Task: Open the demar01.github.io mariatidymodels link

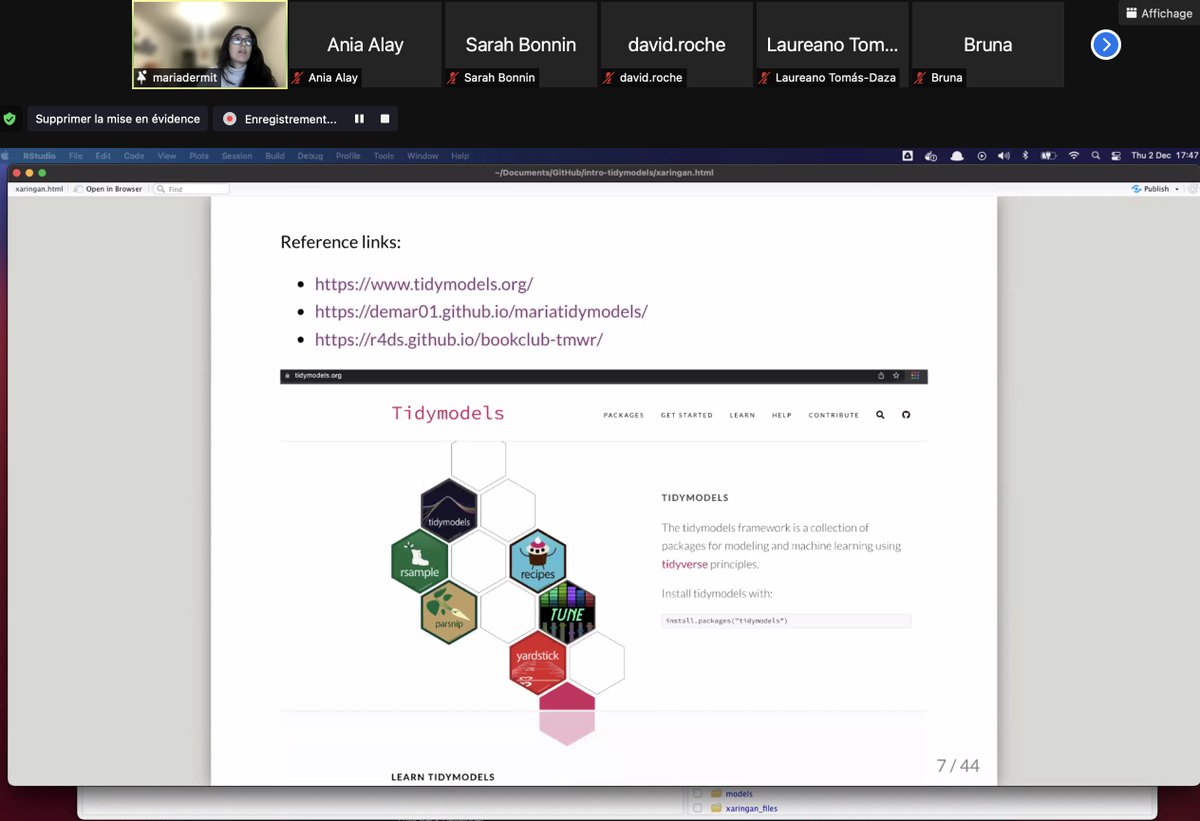Action: [481, 311]
